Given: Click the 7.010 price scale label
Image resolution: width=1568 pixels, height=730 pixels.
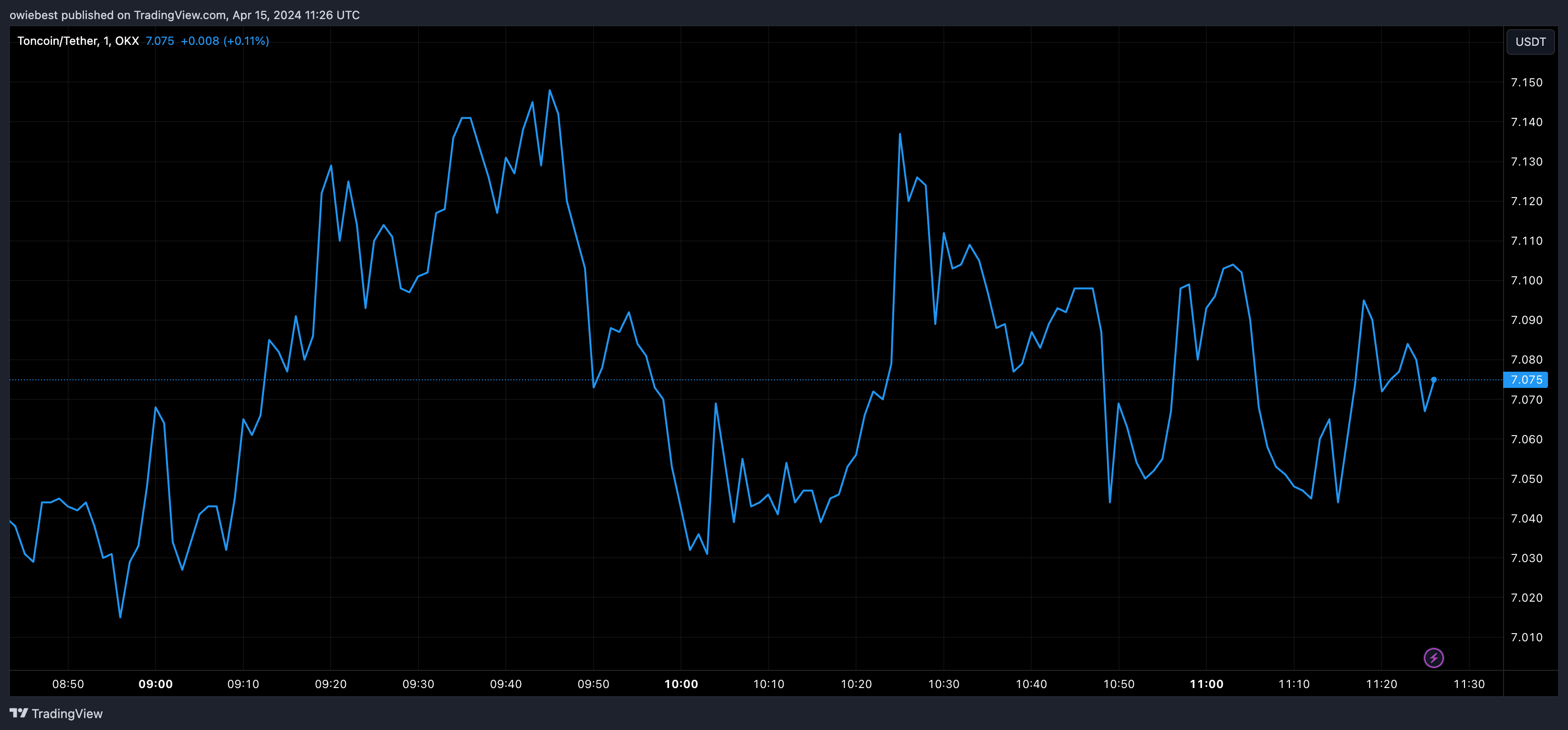Looking at the screenshot, I should tap(1526, 637).
